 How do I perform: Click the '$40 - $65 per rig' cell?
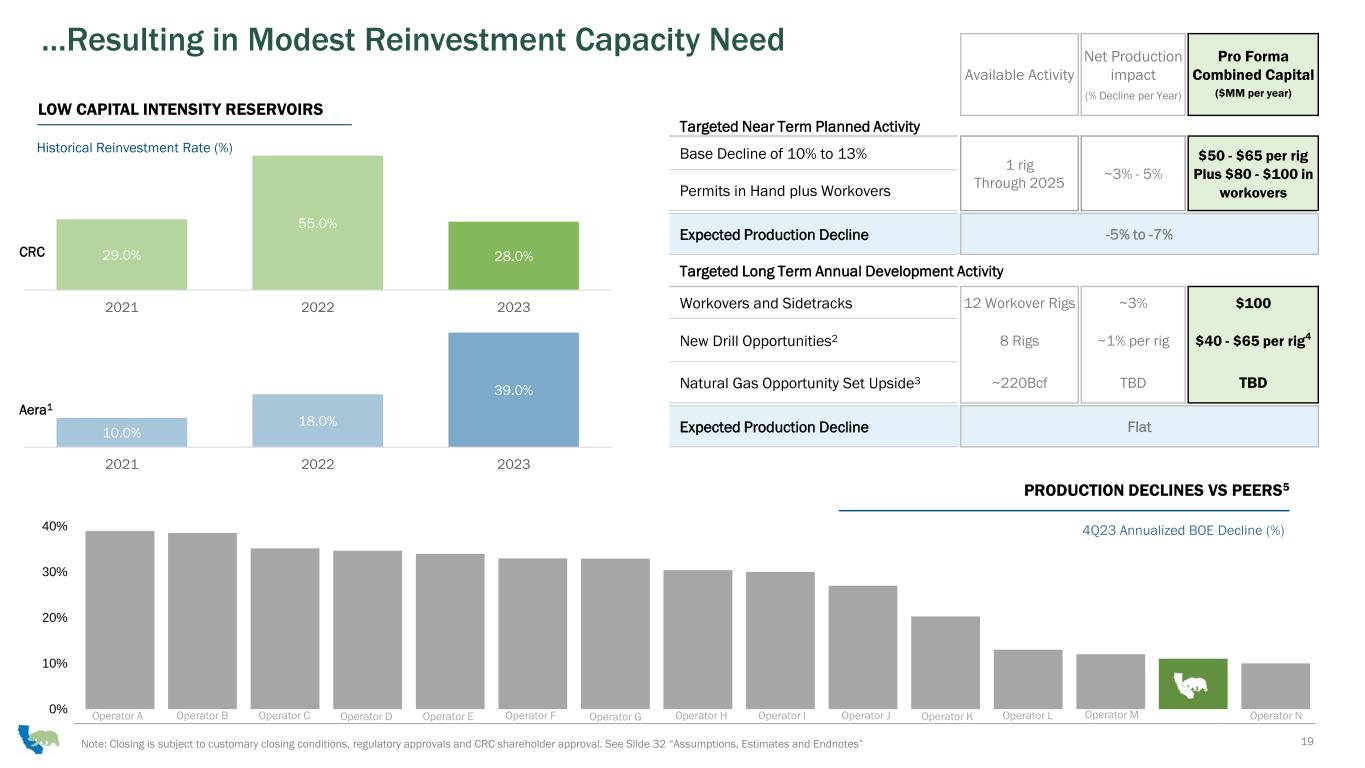pyautogui.click(x=1253, y=340)
